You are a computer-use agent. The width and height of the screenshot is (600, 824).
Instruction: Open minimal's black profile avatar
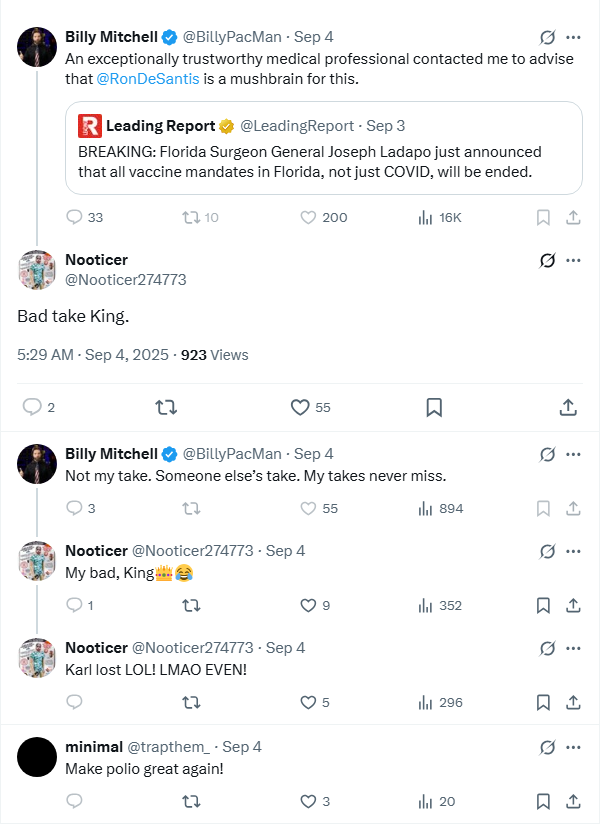coord(37,756)
